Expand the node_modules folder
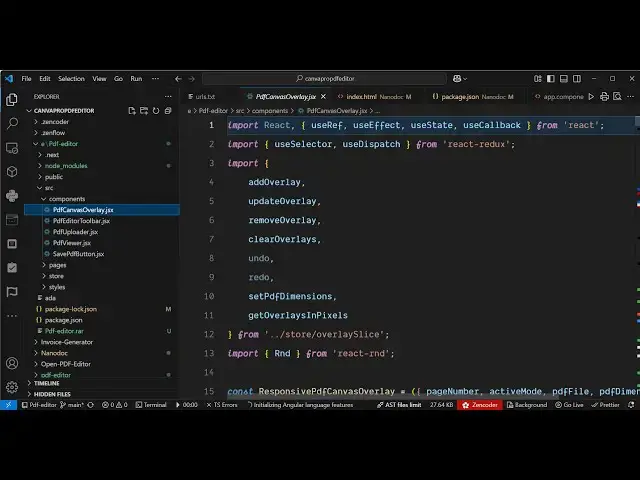Screen dimensions: 640x480 (66, 166)
